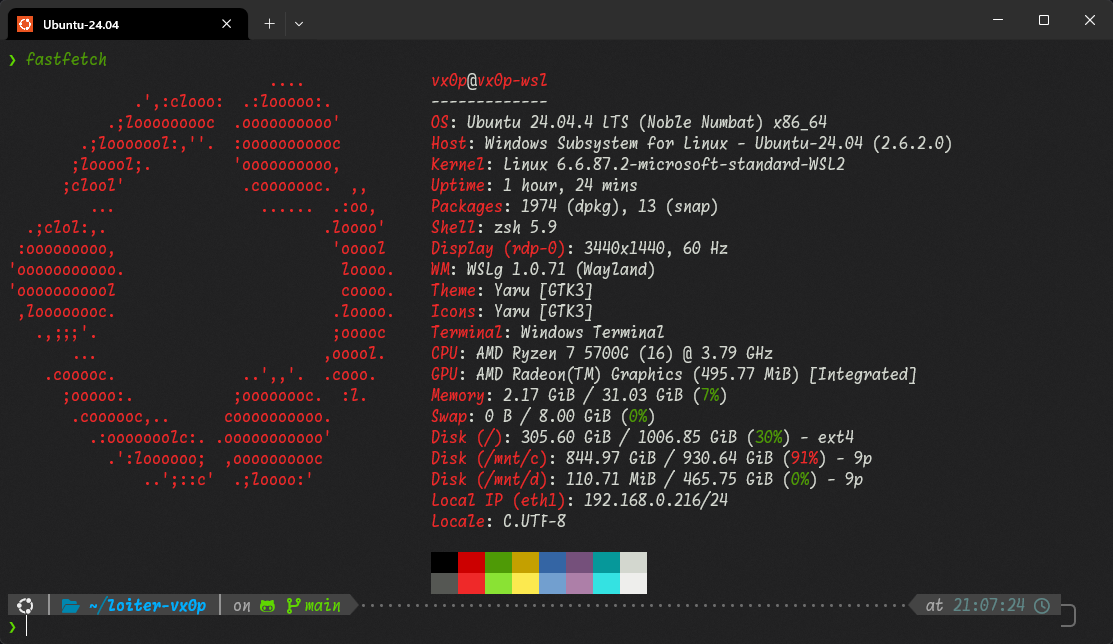The image size is (1113, 644).
Task: Click the time '21:07:24' in the prompt
Action: click(989, 606)
